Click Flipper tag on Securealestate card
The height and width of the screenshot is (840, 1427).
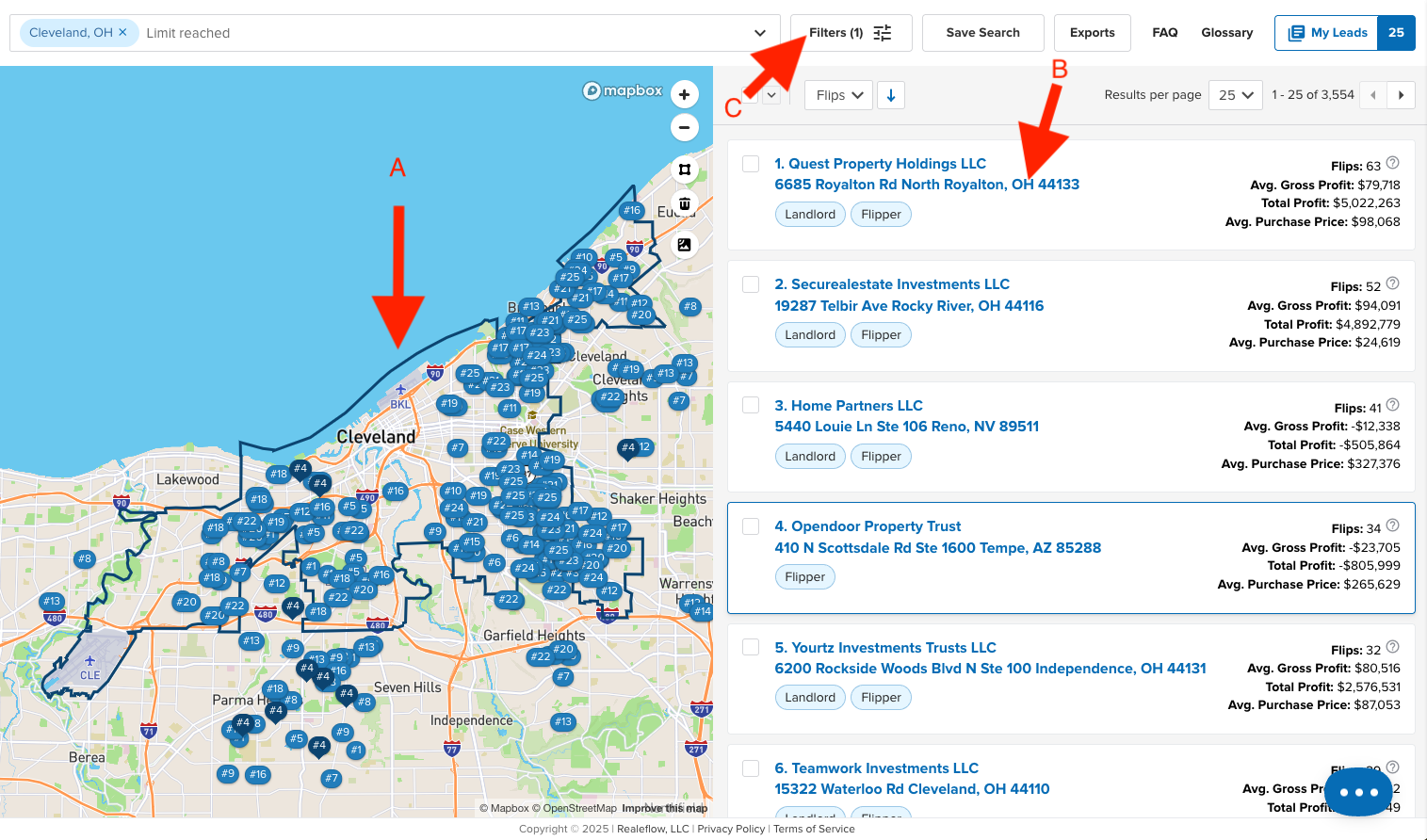pyautogui.click(x=881, y=335)
